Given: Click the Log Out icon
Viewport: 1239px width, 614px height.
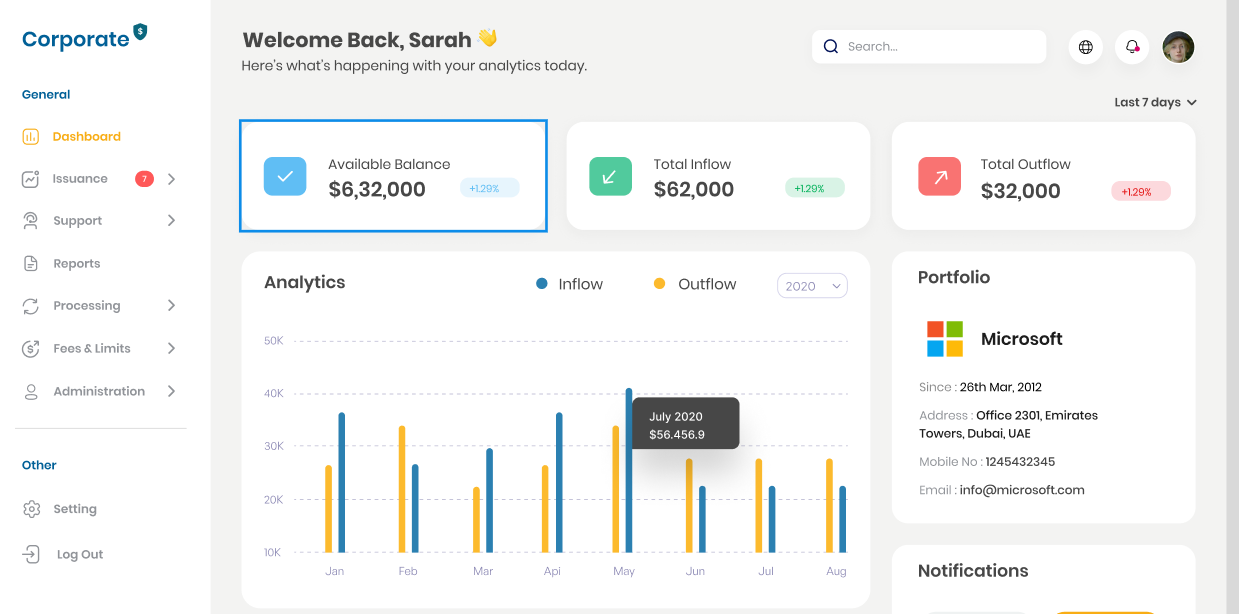Looking at the screenshot, I should 32,554.
